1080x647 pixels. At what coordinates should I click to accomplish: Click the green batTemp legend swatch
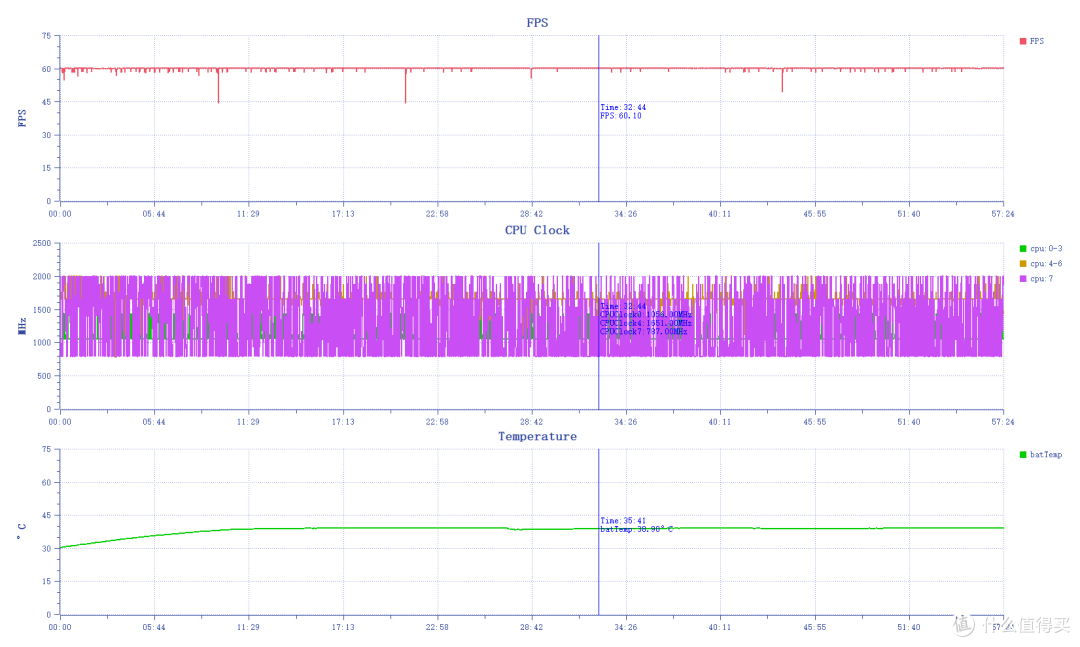tap(1023, 455)
